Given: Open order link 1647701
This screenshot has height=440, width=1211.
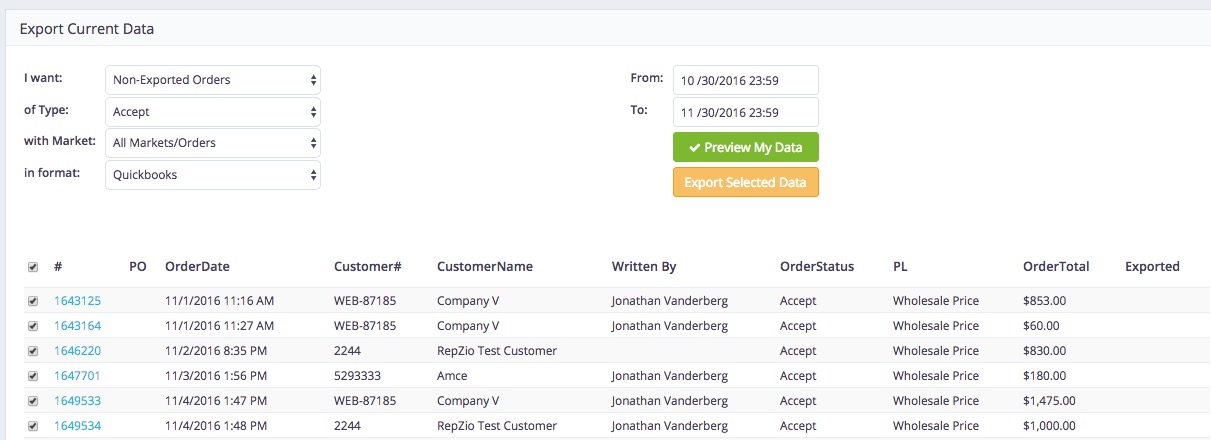Looking at the screenshot, I should pos(77,376).
